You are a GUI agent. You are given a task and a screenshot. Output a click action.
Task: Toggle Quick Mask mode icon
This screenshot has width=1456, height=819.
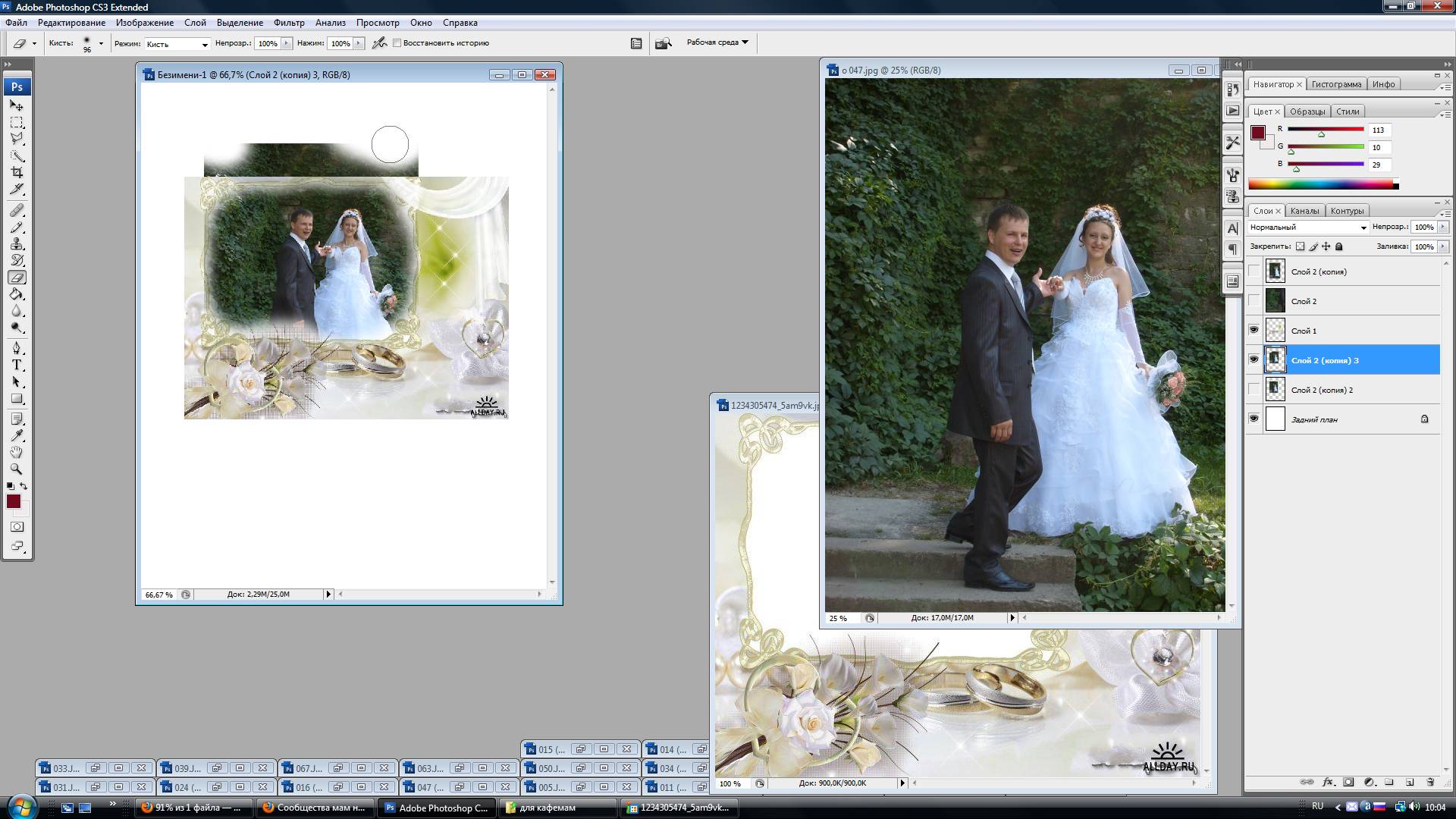coord(17,526)
